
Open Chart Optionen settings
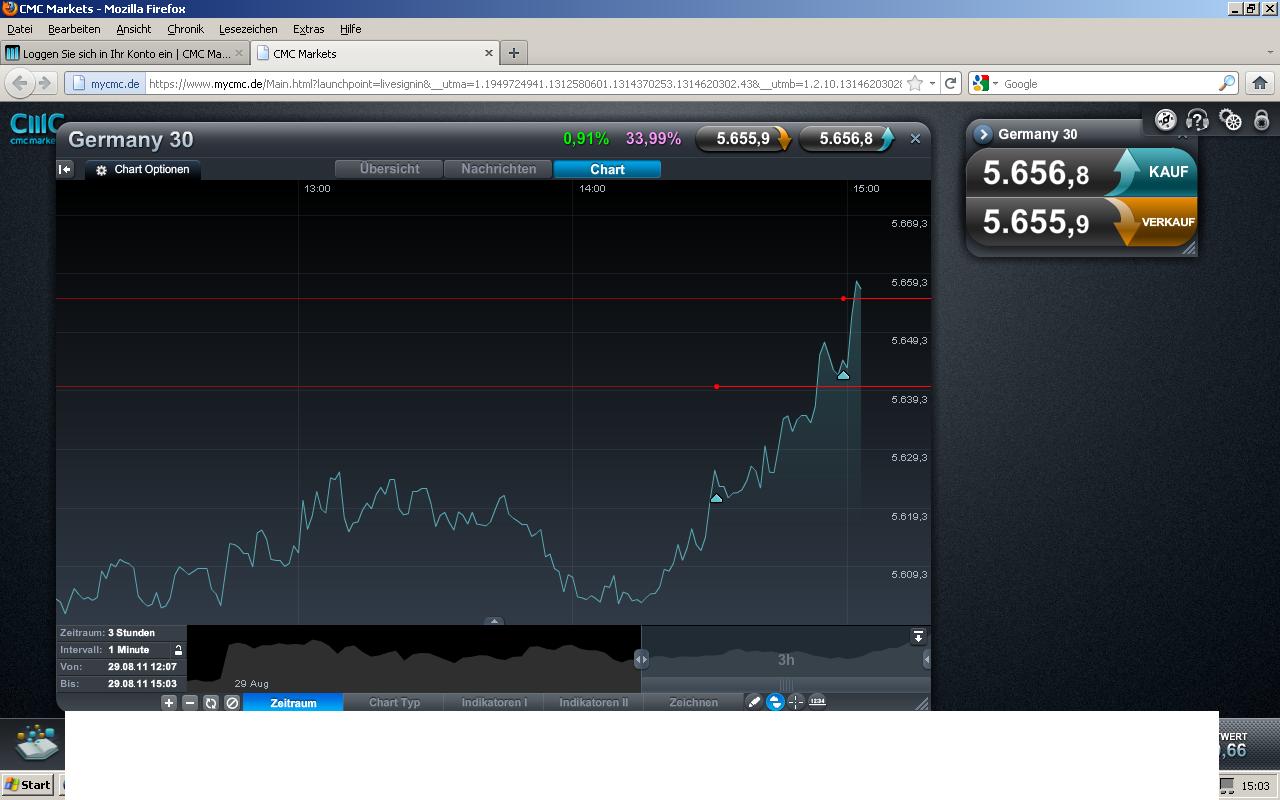(142, 170)
